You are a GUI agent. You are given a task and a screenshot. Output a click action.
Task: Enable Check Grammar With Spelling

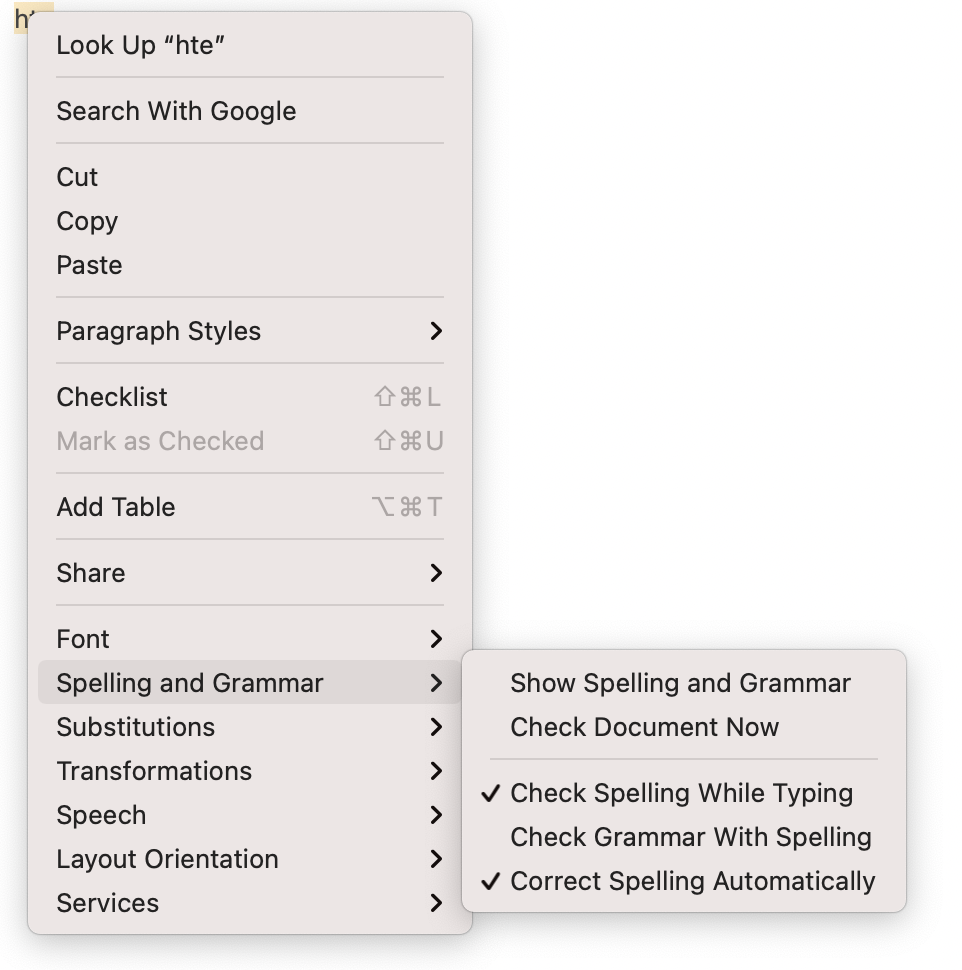[690, 837]
